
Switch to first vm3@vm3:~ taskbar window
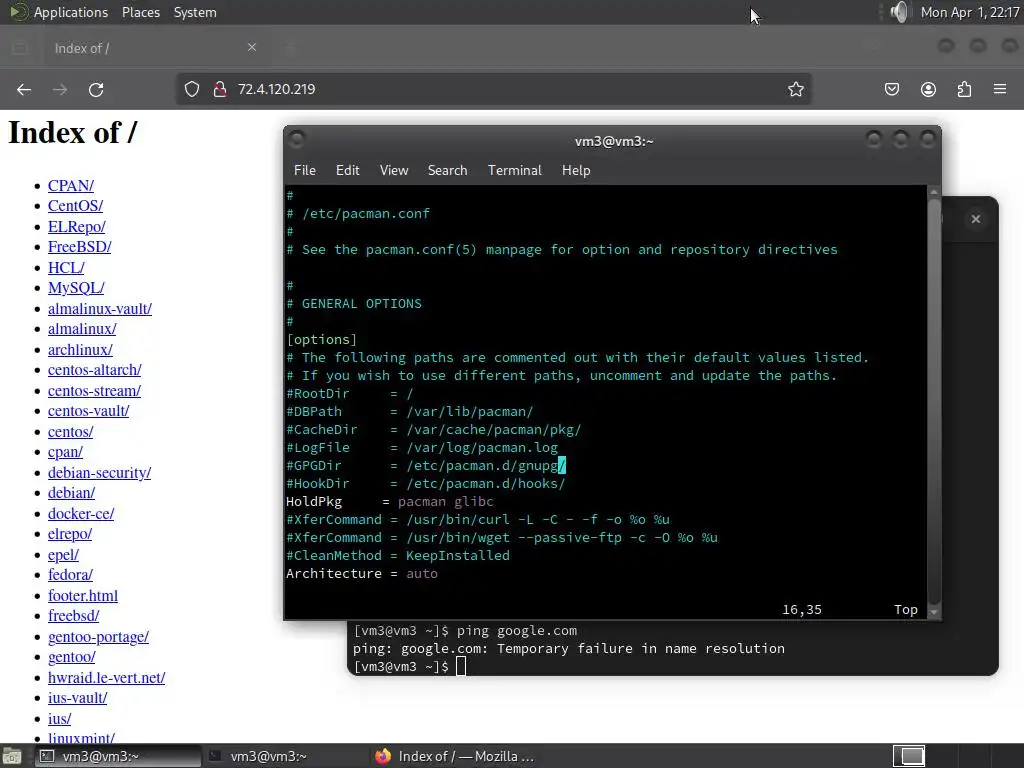pos(118,756)
